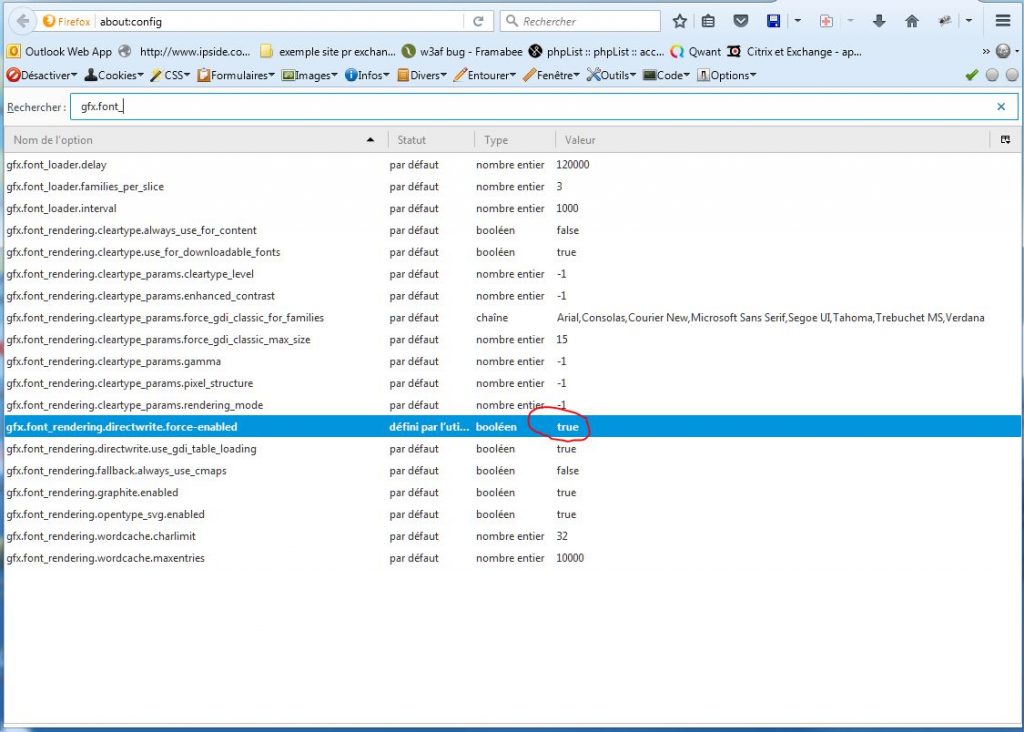Bookmark this page with the star icon
Screen dimensions: 1024x732
[x=680, y=21]
